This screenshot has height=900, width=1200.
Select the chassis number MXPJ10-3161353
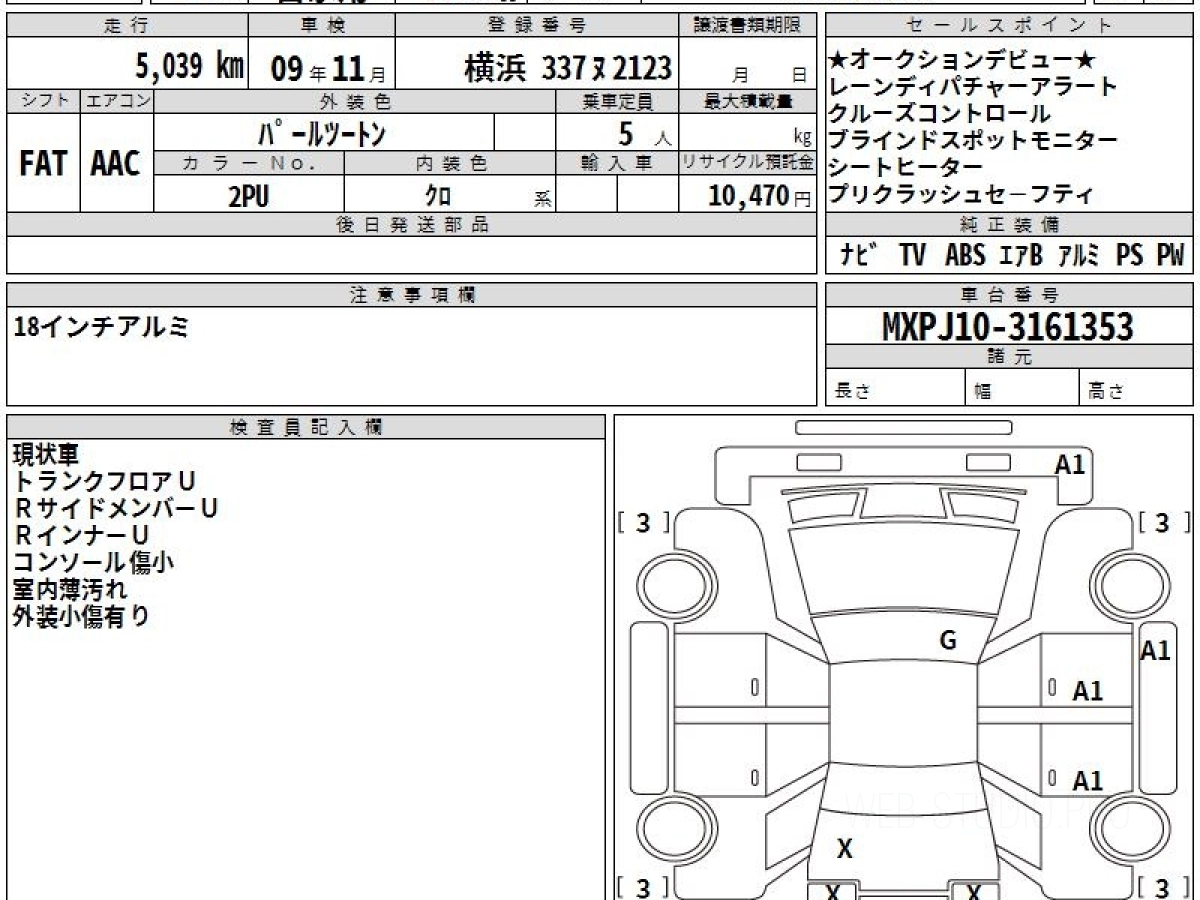click(1008, 327)
